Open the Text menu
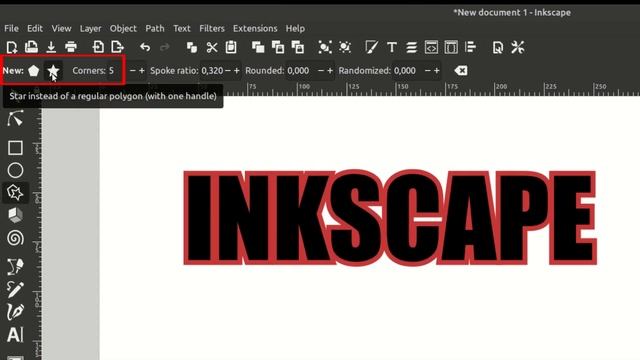The width and height of the screenshot is (640, 360). click(182, 29)
